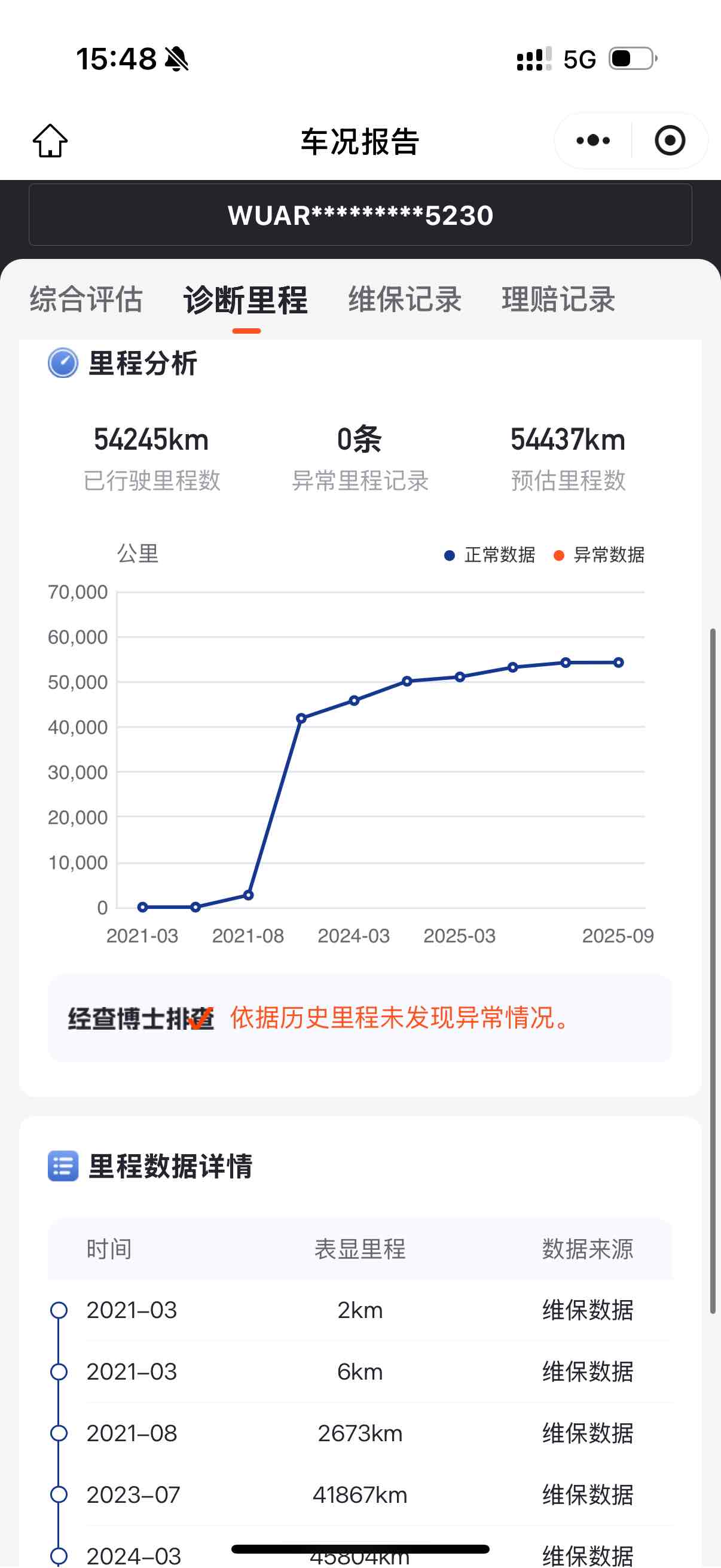This screenshot has width=721, height=1568.
Task: Tap the muted bell icon in status bar
Action: (x=177, y=59)
